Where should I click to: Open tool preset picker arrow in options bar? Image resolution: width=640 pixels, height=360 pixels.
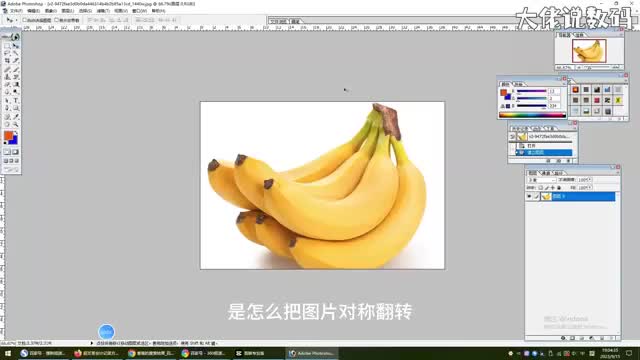(16, 20)
